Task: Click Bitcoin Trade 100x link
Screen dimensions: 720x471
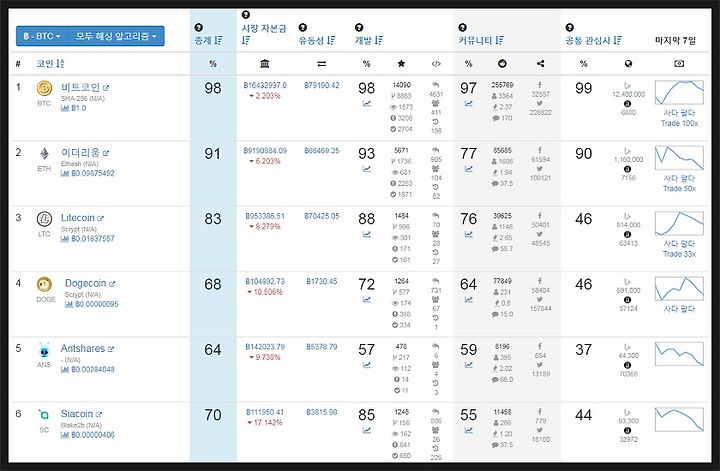Action: [679, 123]
